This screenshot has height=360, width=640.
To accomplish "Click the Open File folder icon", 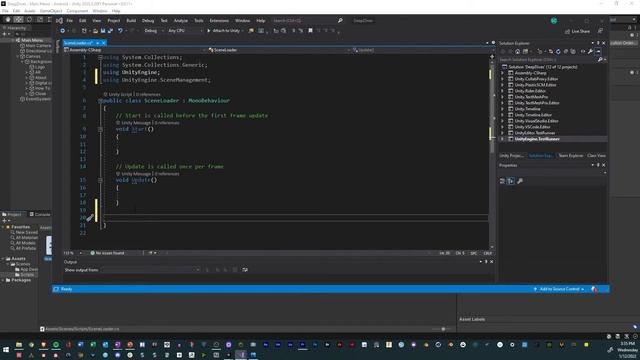I will pyautogui.click(x=95, y=31).
